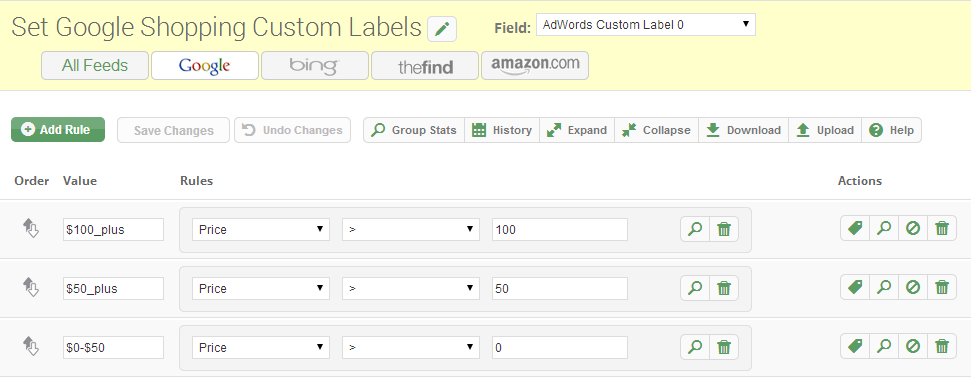Screen dimensions: 971x391
Task: Remove the Price > 100 condition trash
Action: pos(724,229)
